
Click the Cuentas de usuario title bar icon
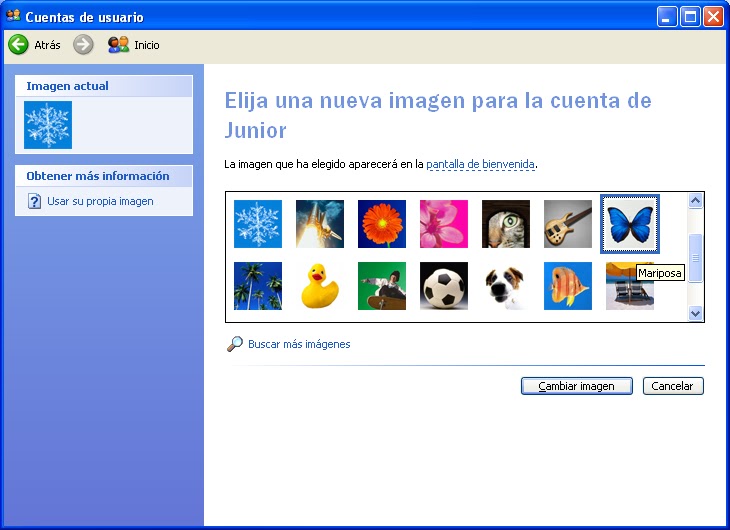(x=14, y=16)
